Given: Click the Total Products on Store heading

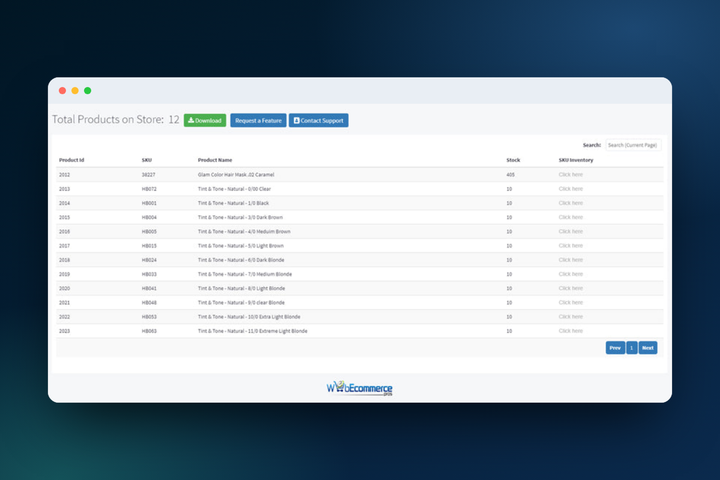Looking at the screenshot, I should pos(115,119).
